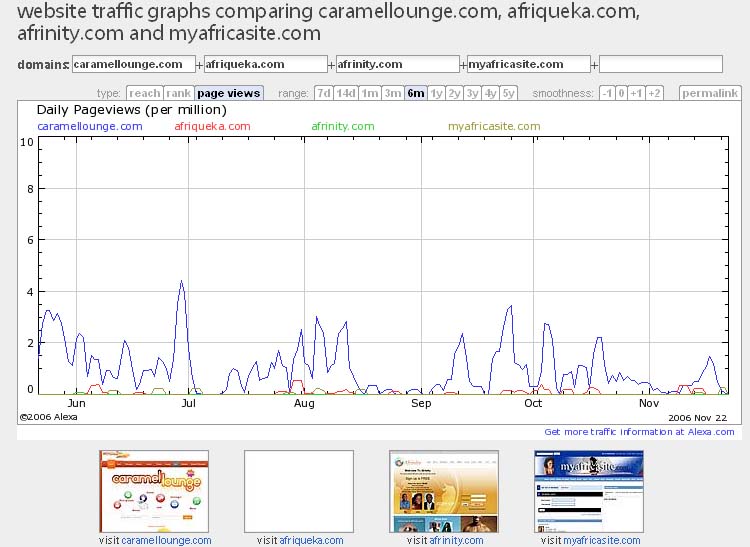This screenshot has height=547, width=750.
Task: Click the ©2006 Alexa copyright text
Action: click(48, 417)
